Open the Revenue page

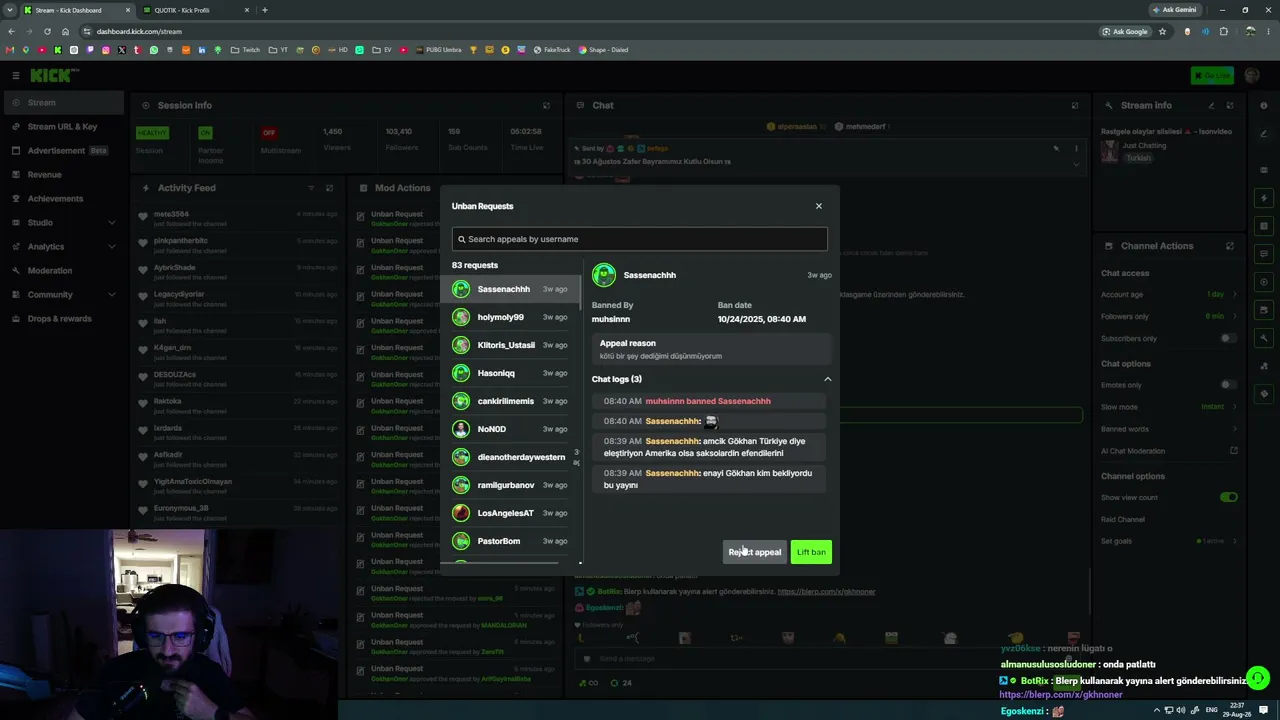(x=62, y=175)
